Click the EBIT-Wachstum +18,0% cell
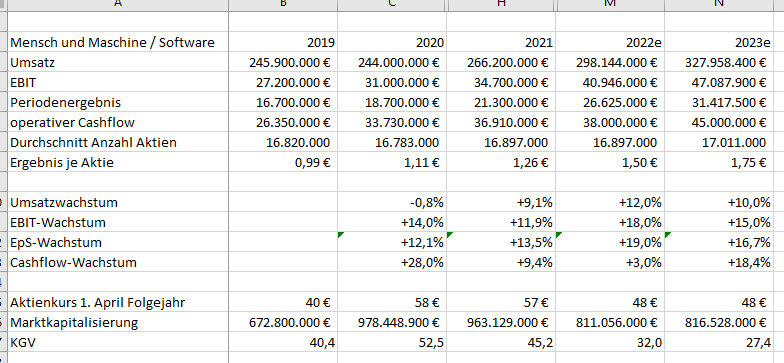This screenshot has width=784, height=363. (610, 222)
